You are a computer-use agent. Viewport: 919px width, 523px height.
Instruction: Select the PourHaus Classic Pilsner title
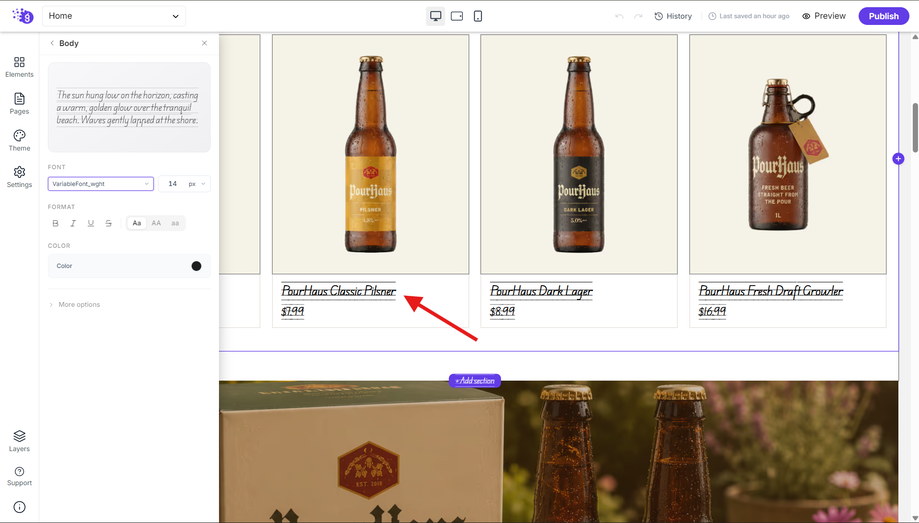[x=338, y=291]
